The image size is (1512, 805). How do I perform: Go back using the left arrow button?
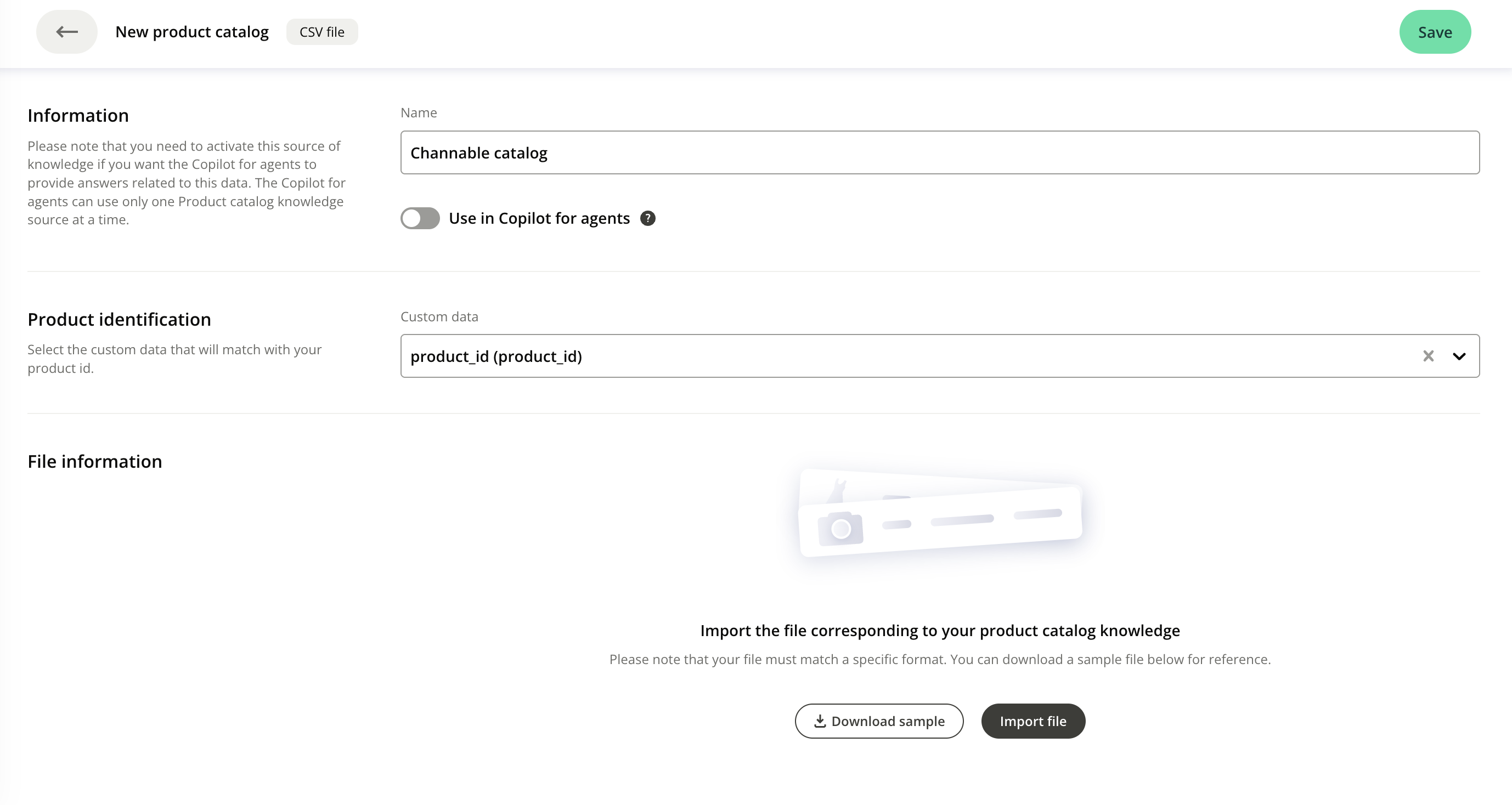click(66, 32)
